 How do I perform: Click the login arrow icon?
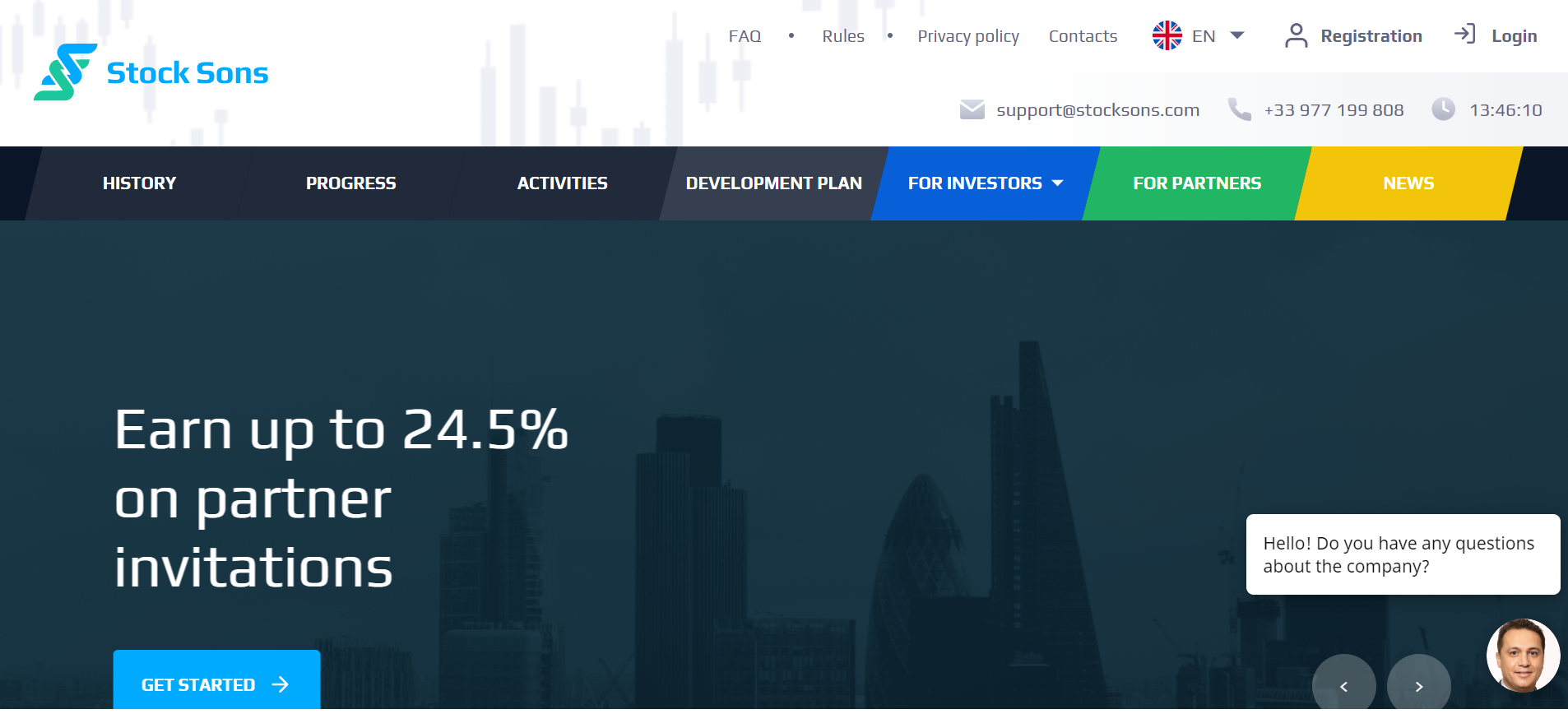[1464, 35]
